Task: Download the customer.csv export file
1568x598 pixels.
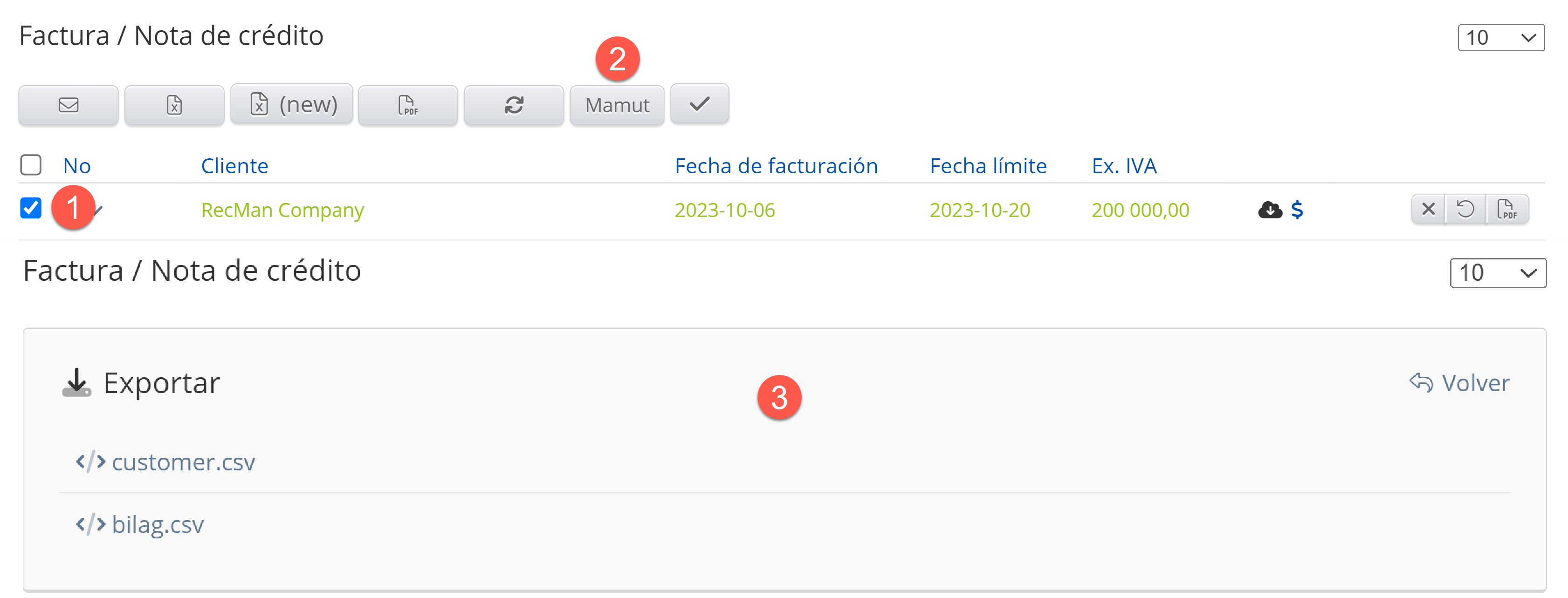Action: (x=183, y=462)
